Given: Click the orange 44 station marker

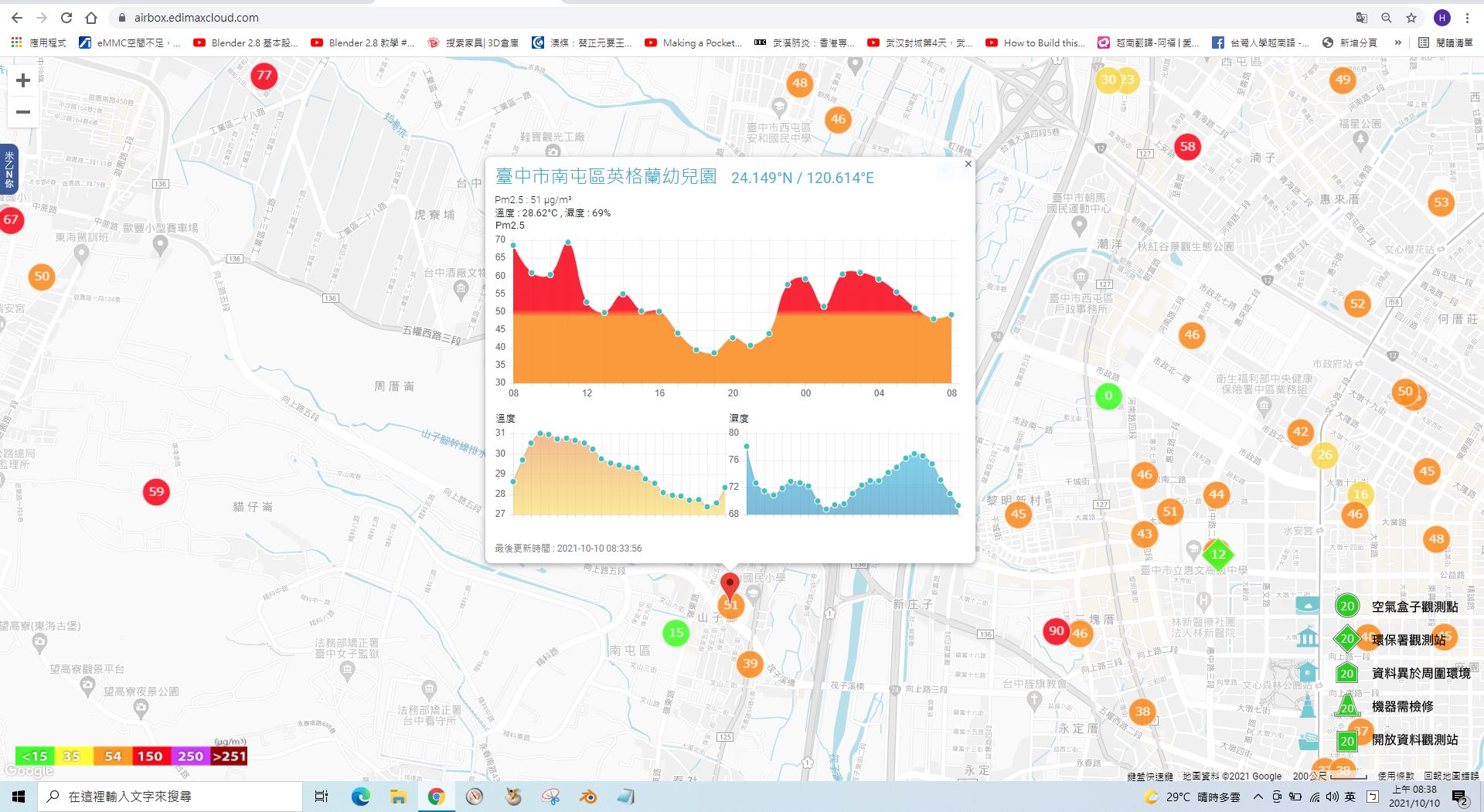Looking at the screenshot, I should tap(1217, 494).
